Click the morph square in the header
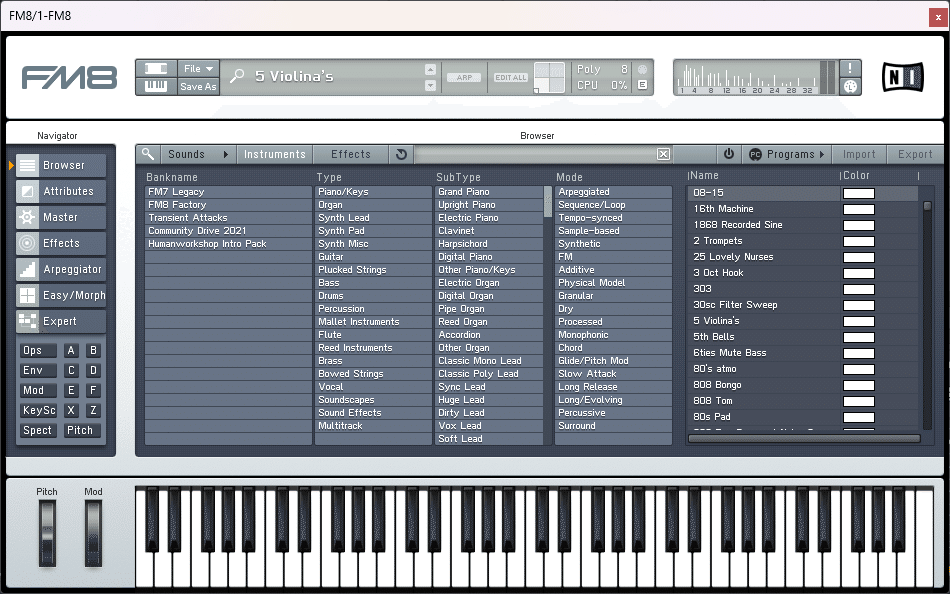 click(550, 78)
